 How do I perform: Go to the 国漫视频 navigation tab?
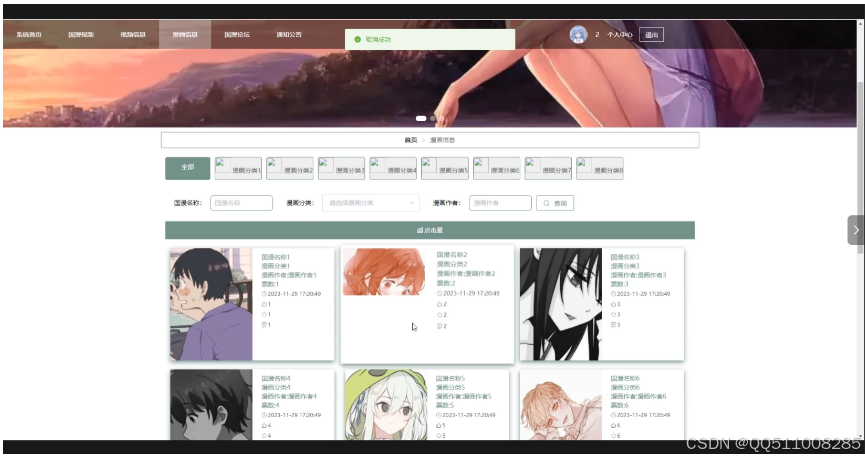click(81, 35)
